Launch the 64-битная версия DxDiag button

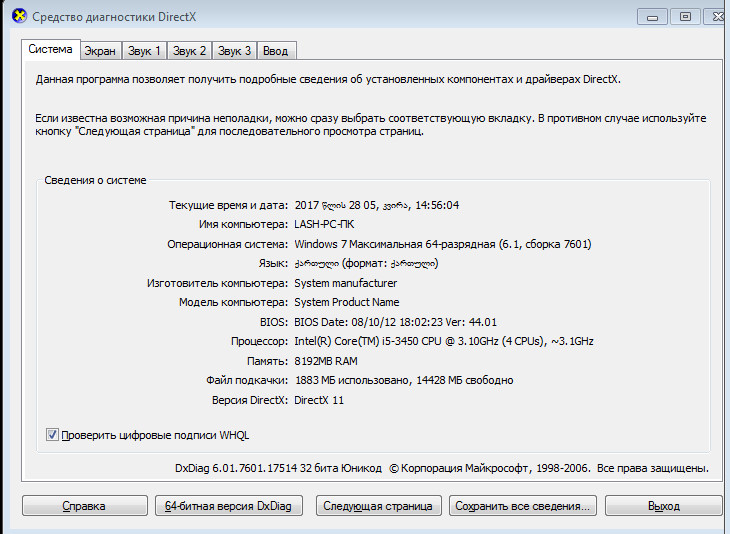pos(229,506)
